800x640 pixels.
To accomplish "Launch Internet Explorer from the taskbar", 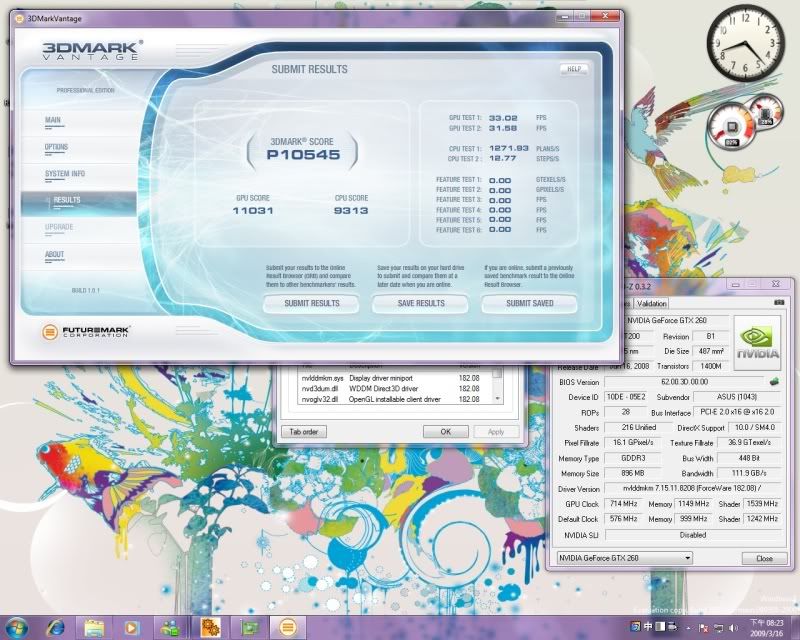I will tap(56, 627).
